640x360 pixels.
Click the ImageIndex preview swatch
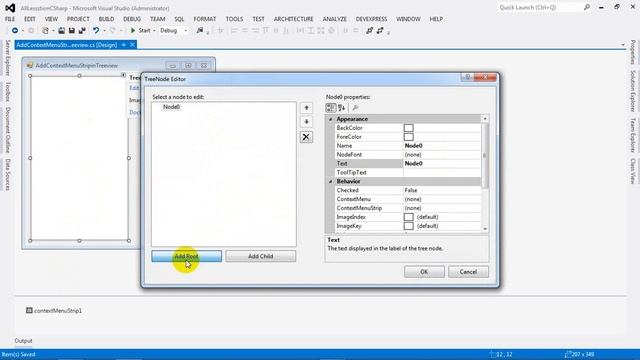pyautogui.click(x=409, y=217)
